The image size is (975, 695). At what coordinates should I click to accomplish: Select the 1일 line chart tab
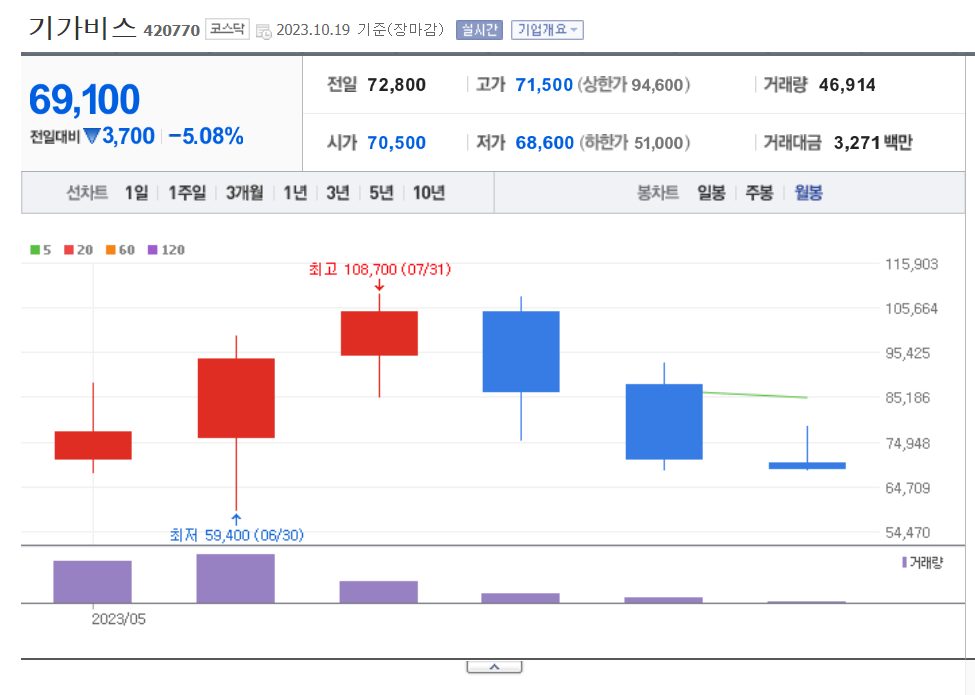(137, 193)
